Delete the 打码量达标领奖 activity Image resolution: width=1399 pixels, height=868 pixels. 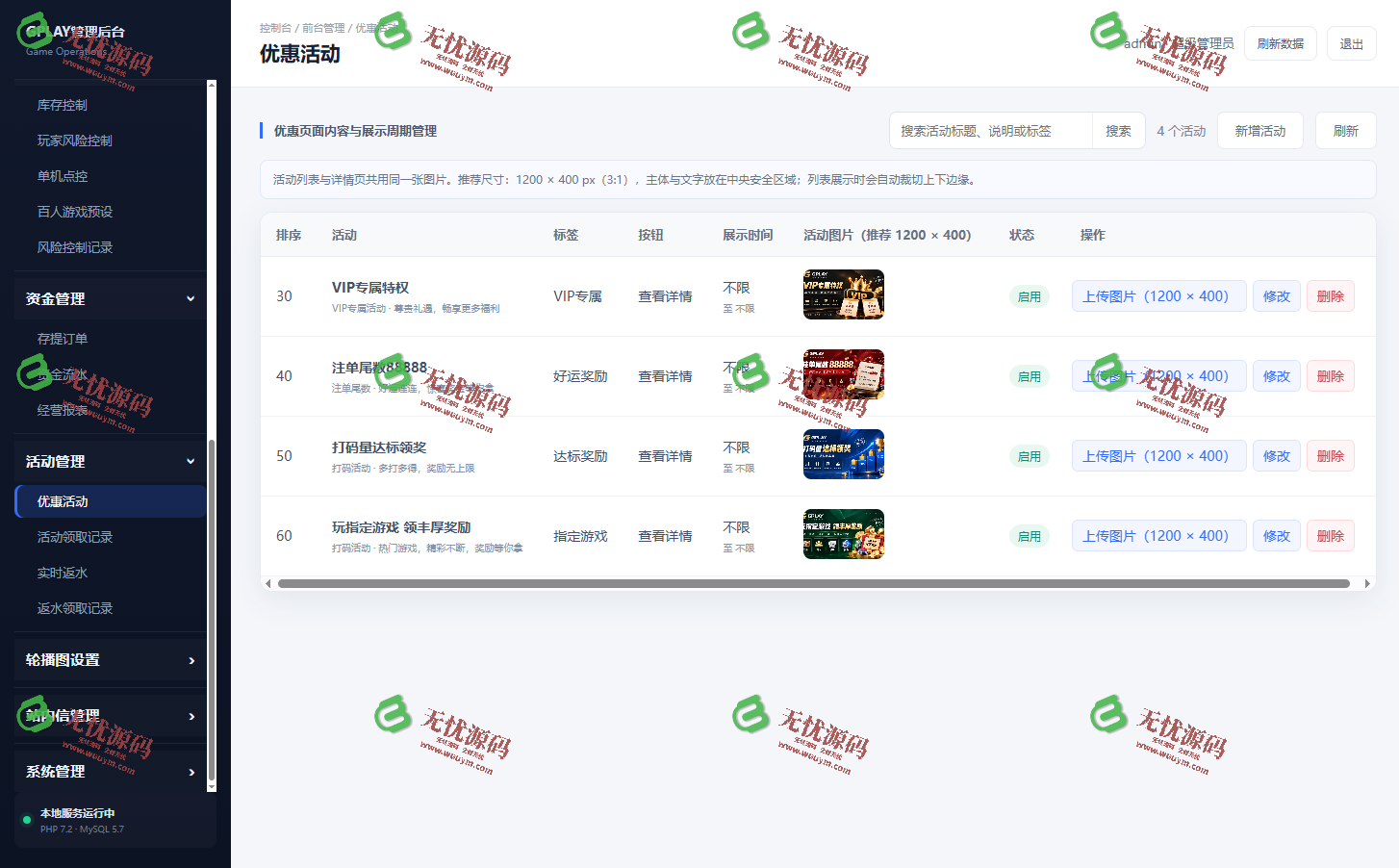coord(1330,456)
